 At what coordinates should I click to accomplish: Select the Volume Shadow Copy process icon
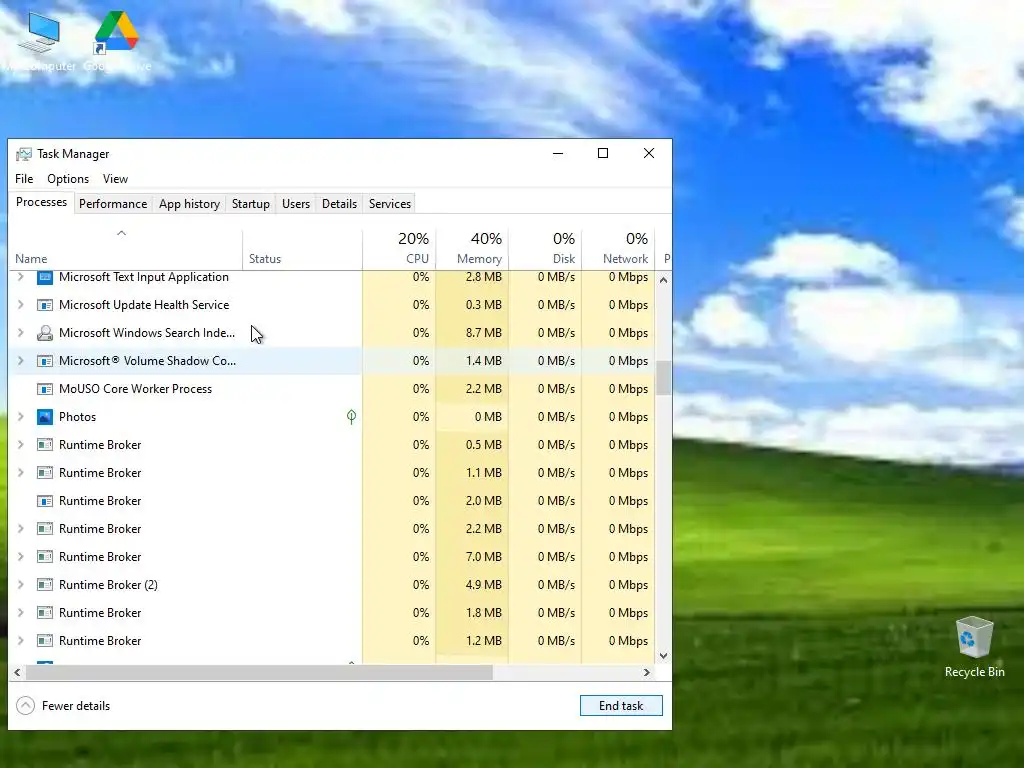coord(44,361)
